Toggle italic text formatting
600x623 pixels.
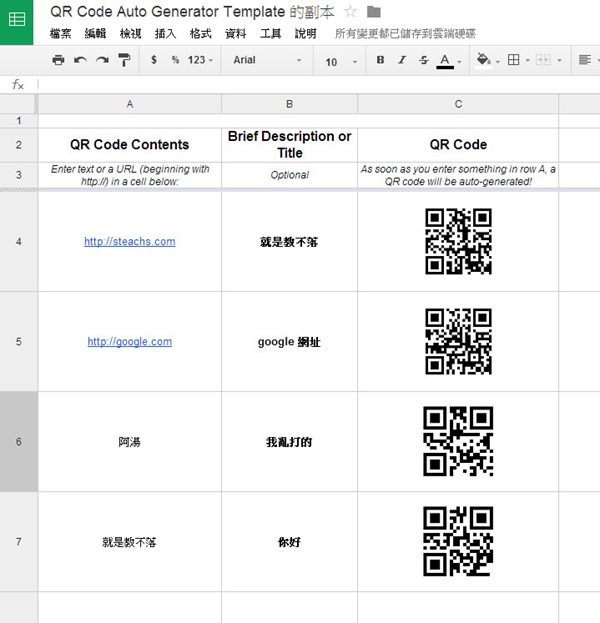click(x=402, y=60)
